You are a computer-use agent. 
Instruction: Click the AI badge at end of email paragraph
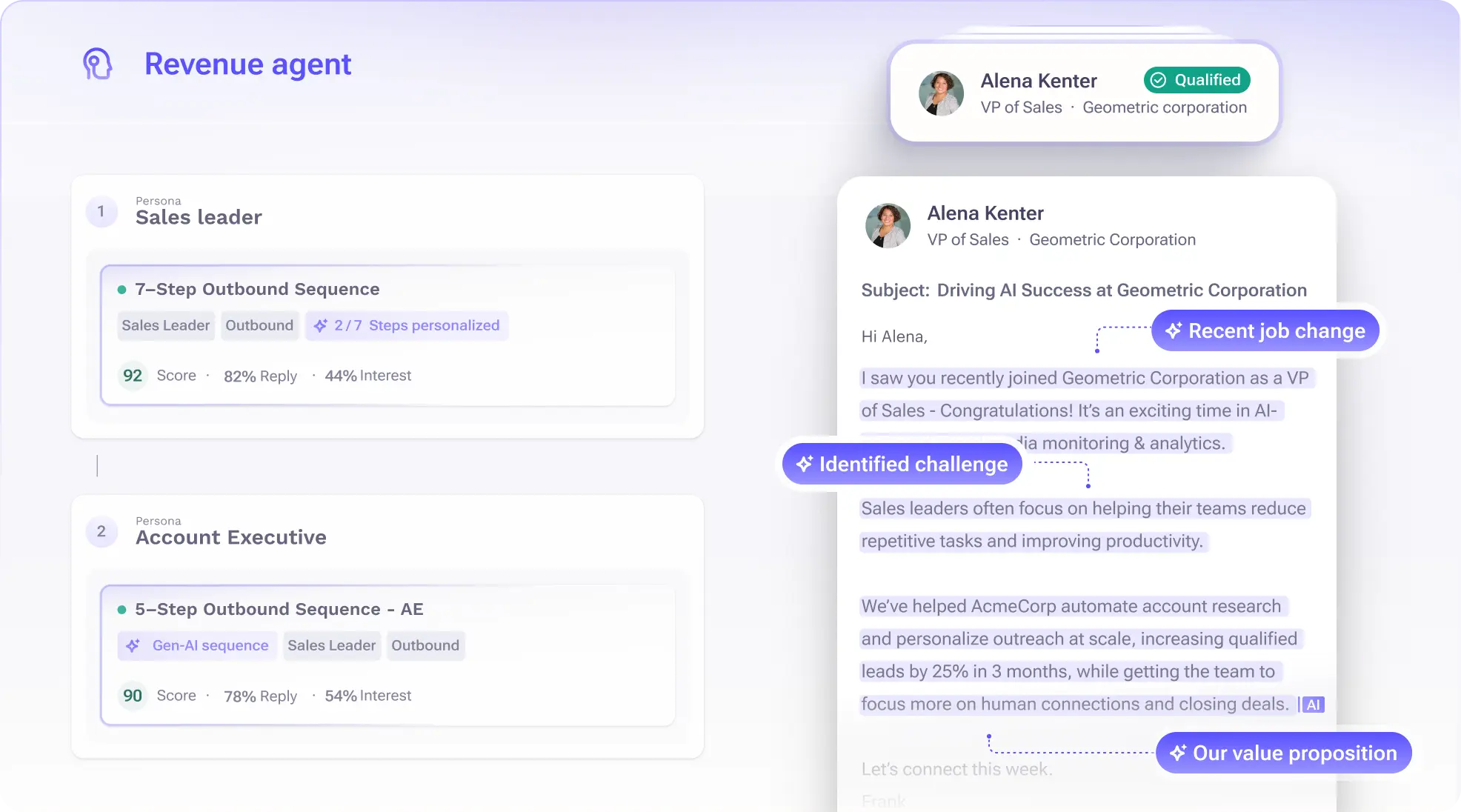point(1312,705)
